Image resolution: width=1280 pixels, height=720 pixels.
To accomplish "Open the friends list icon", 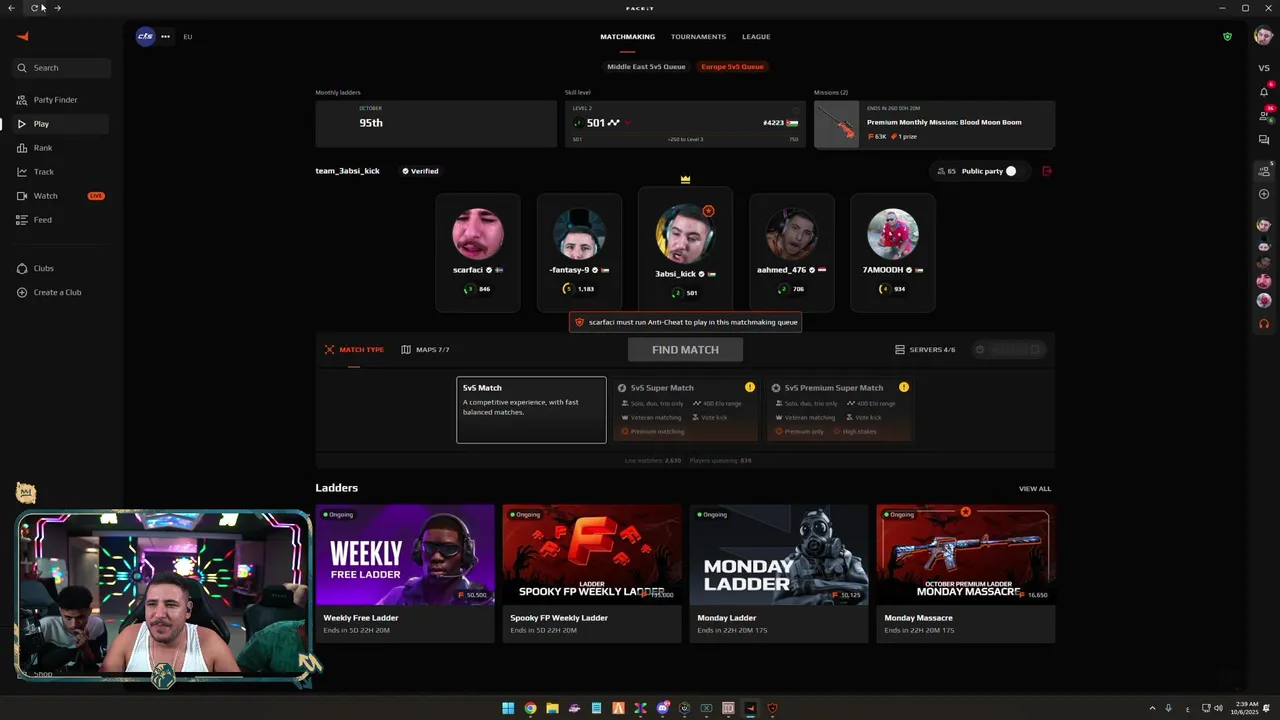I will tap(1264, 116).
